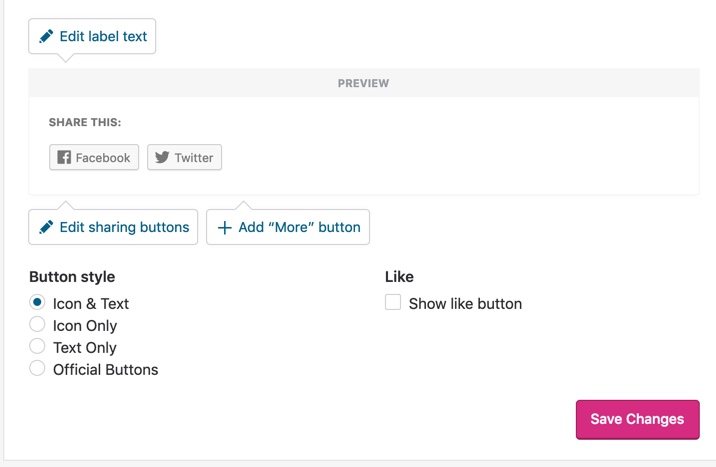Viewport: 716px width, 467px height.
Task: Switch to Official Buttons style
Action: [37, 368]
